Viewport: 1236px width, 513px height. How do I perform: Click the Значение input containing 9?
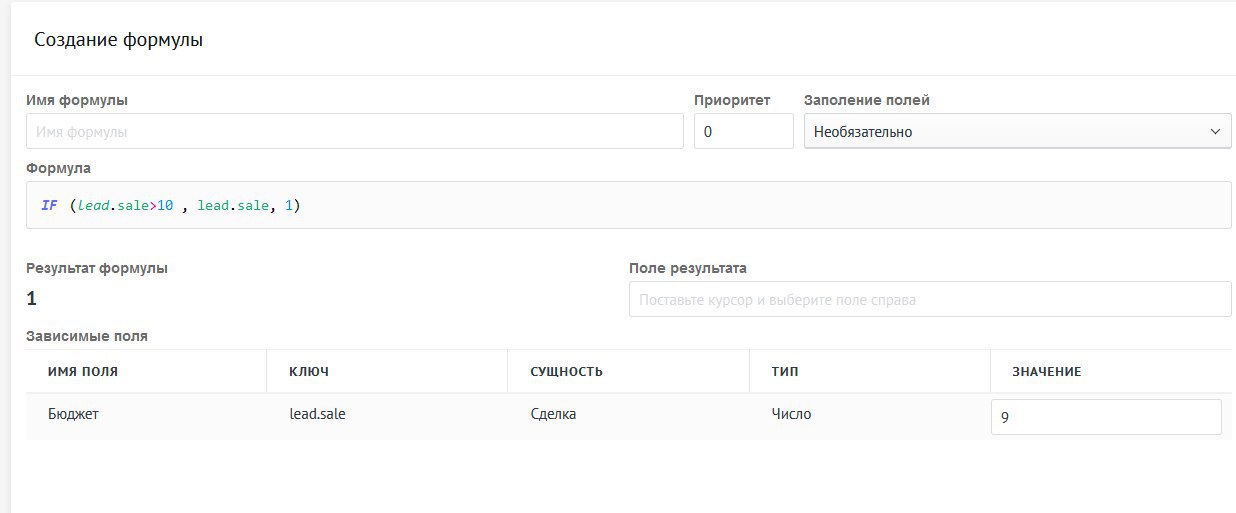[1105, 418]
